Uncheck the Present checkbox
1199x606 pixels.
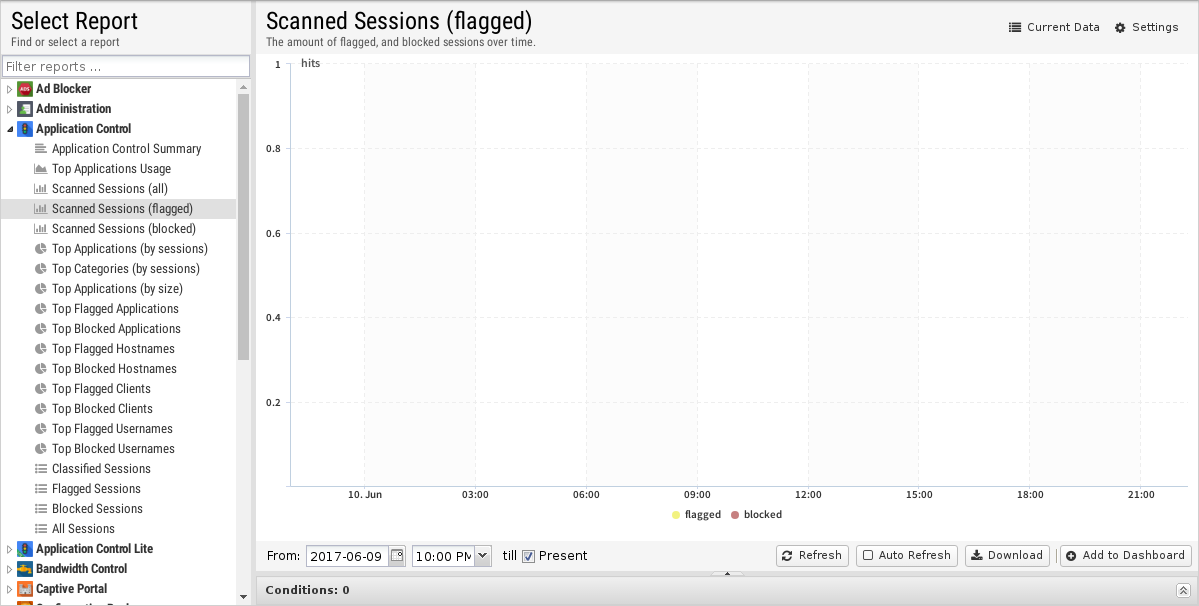528,556
